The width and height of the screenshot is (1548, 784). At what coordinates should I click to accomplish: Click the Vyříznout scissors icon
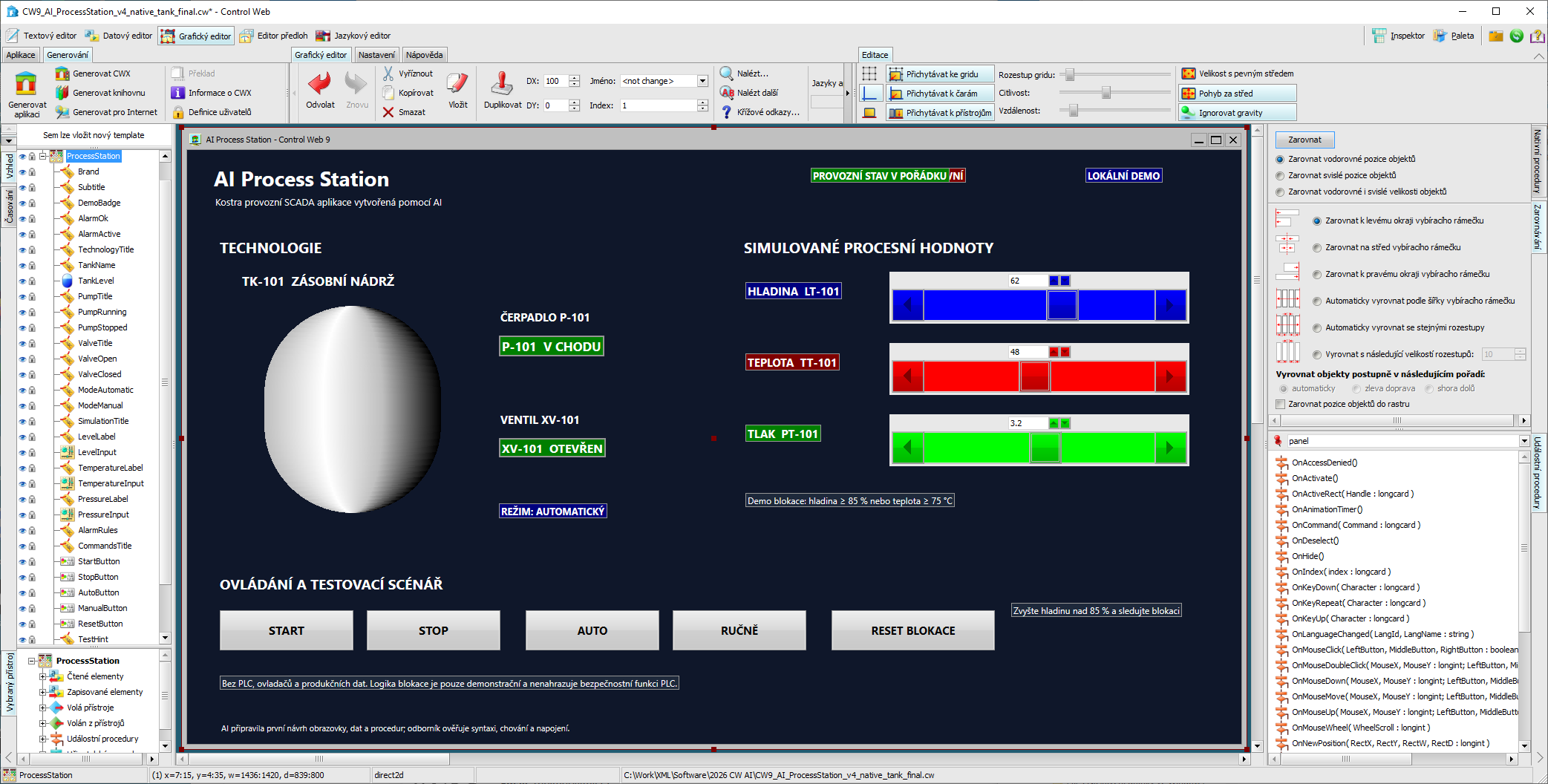pos(388,73)
